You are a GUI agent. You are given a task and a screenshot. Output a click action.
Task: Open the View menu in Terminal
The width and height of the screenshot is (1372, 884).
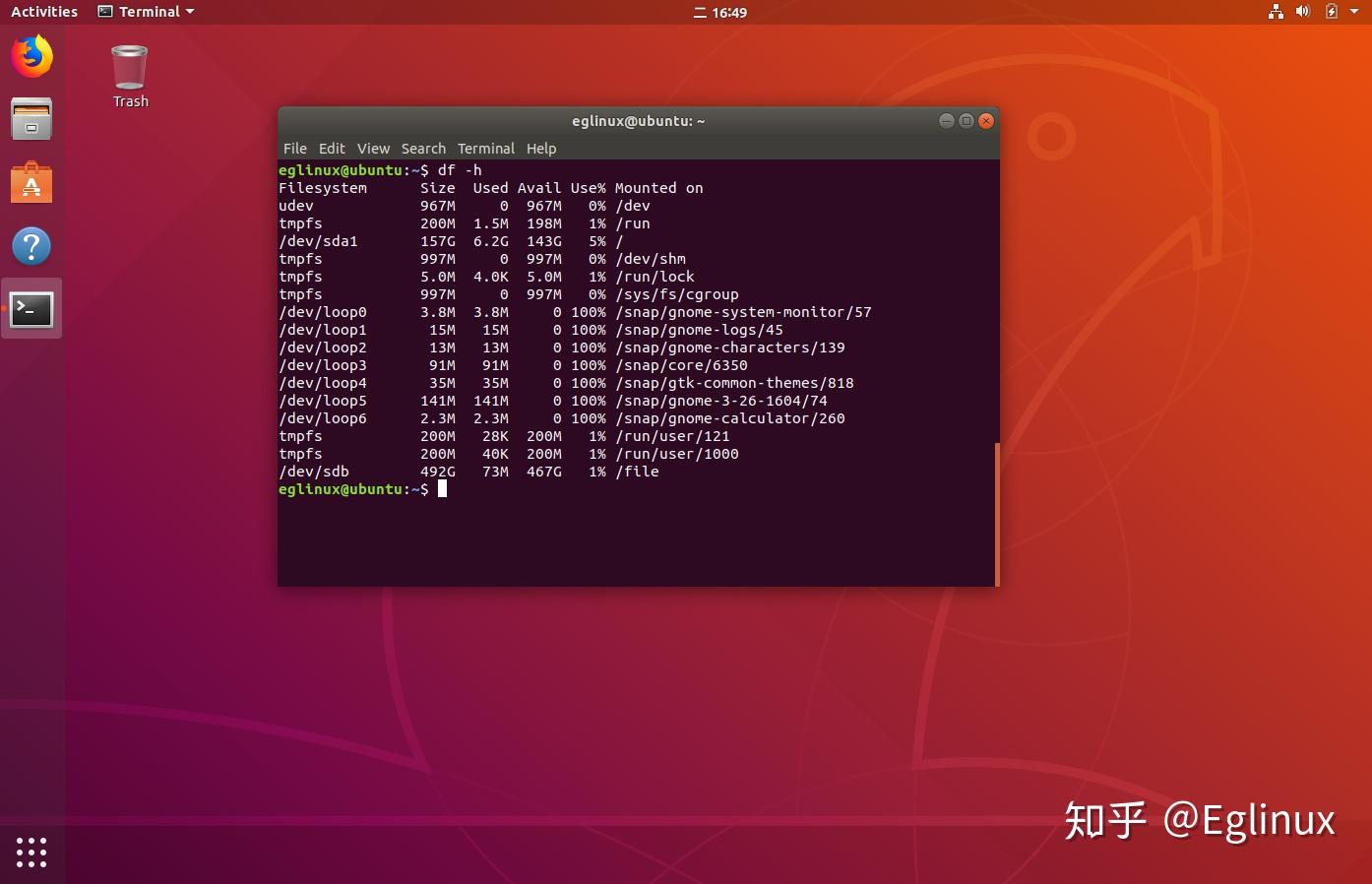click(373, 148)
